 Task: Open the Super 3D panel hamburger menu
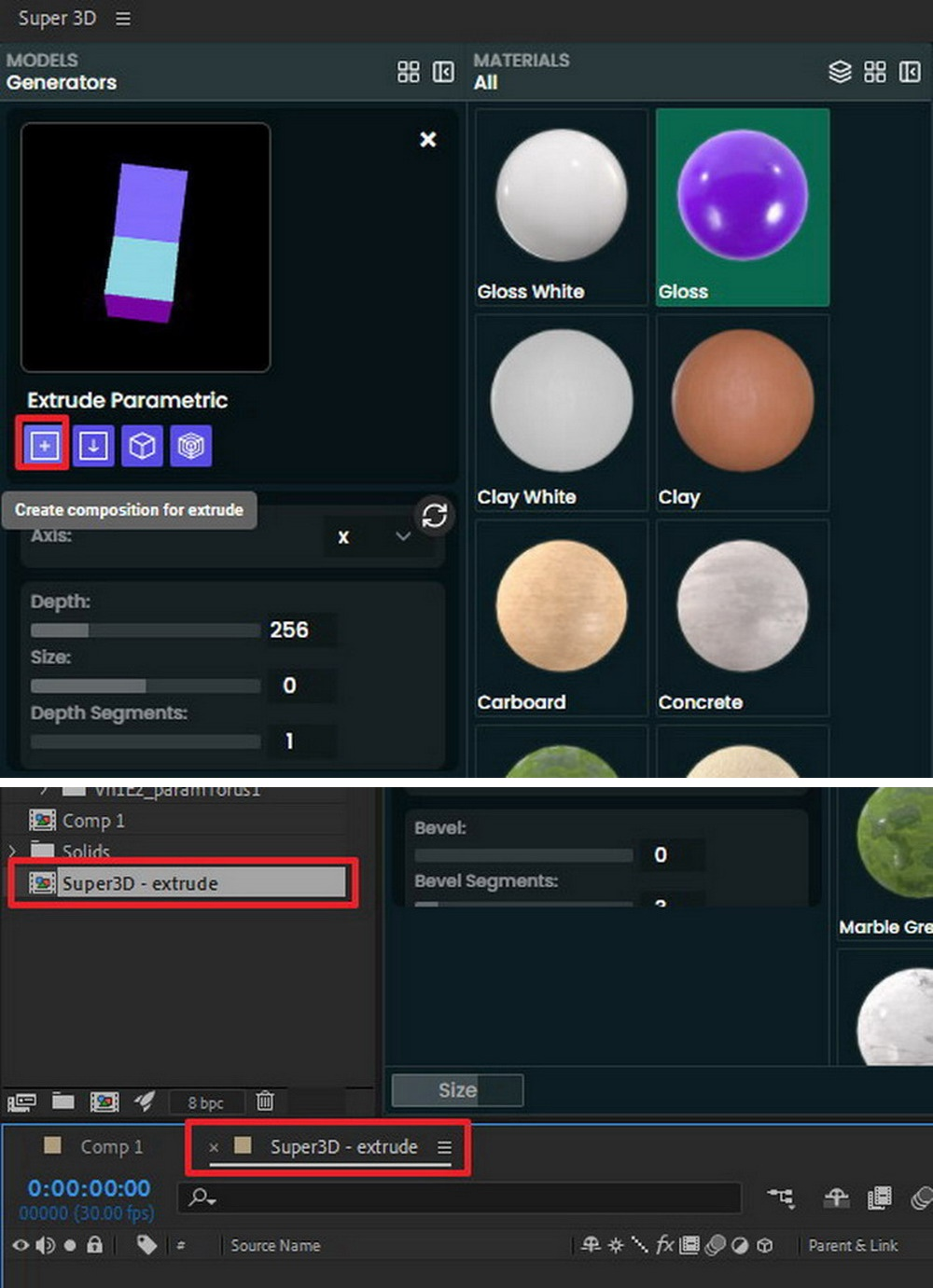[123, 19]
